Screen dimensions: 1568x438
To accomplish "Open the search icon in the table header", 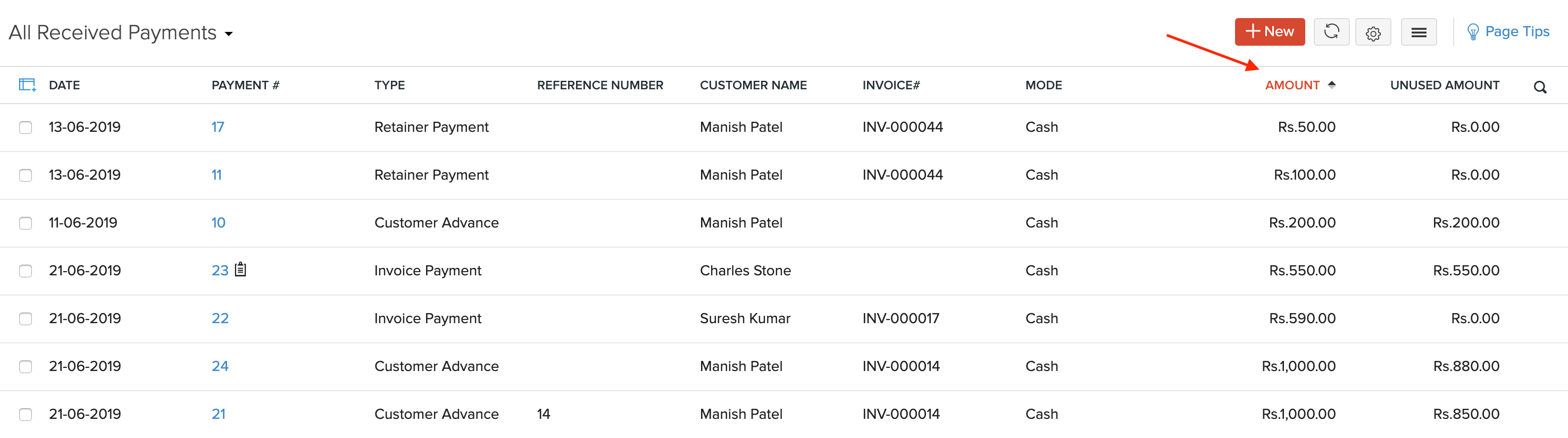I will [1541, 87].
